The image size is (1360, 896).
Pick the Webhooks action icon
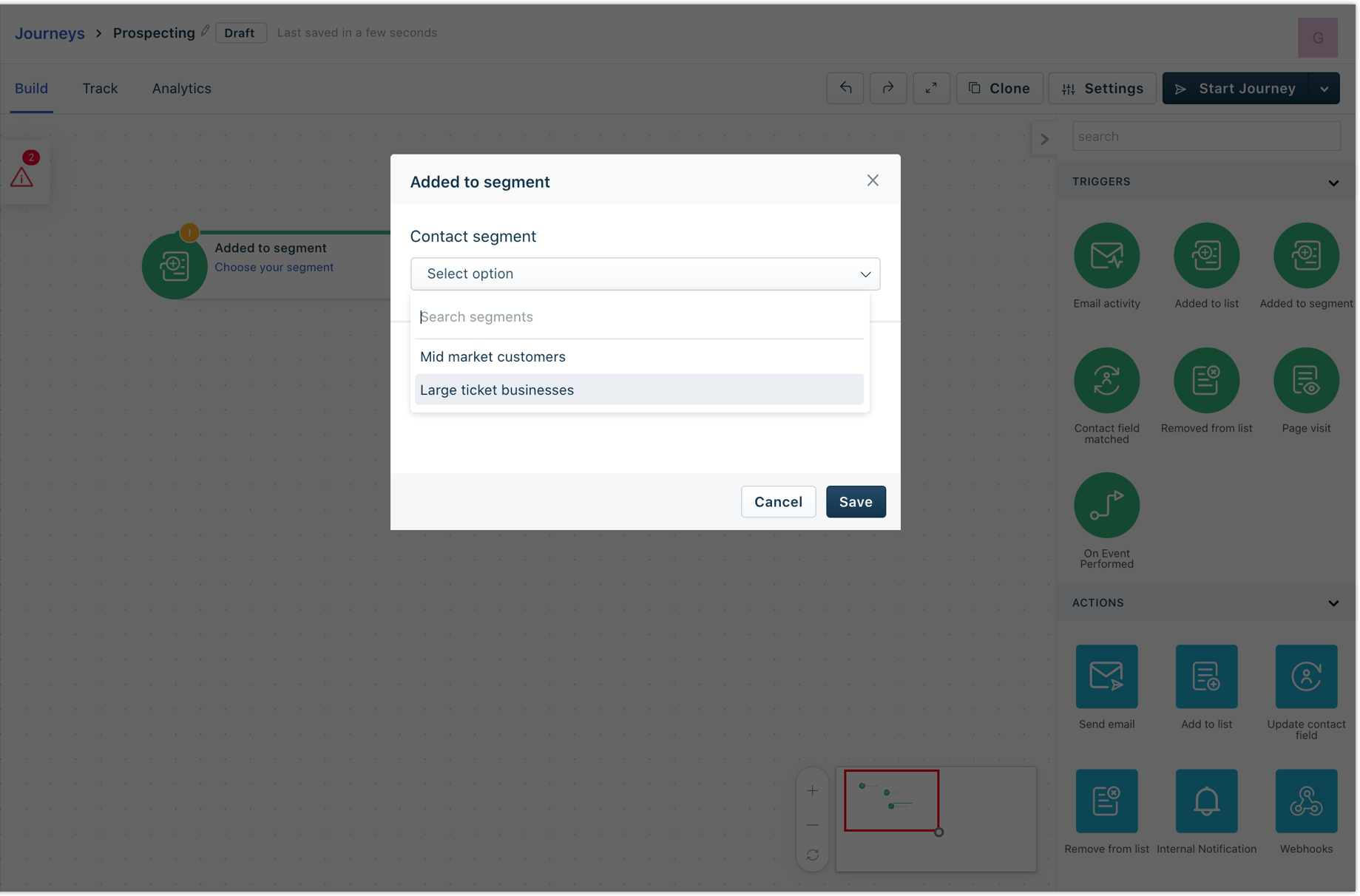1306,801
